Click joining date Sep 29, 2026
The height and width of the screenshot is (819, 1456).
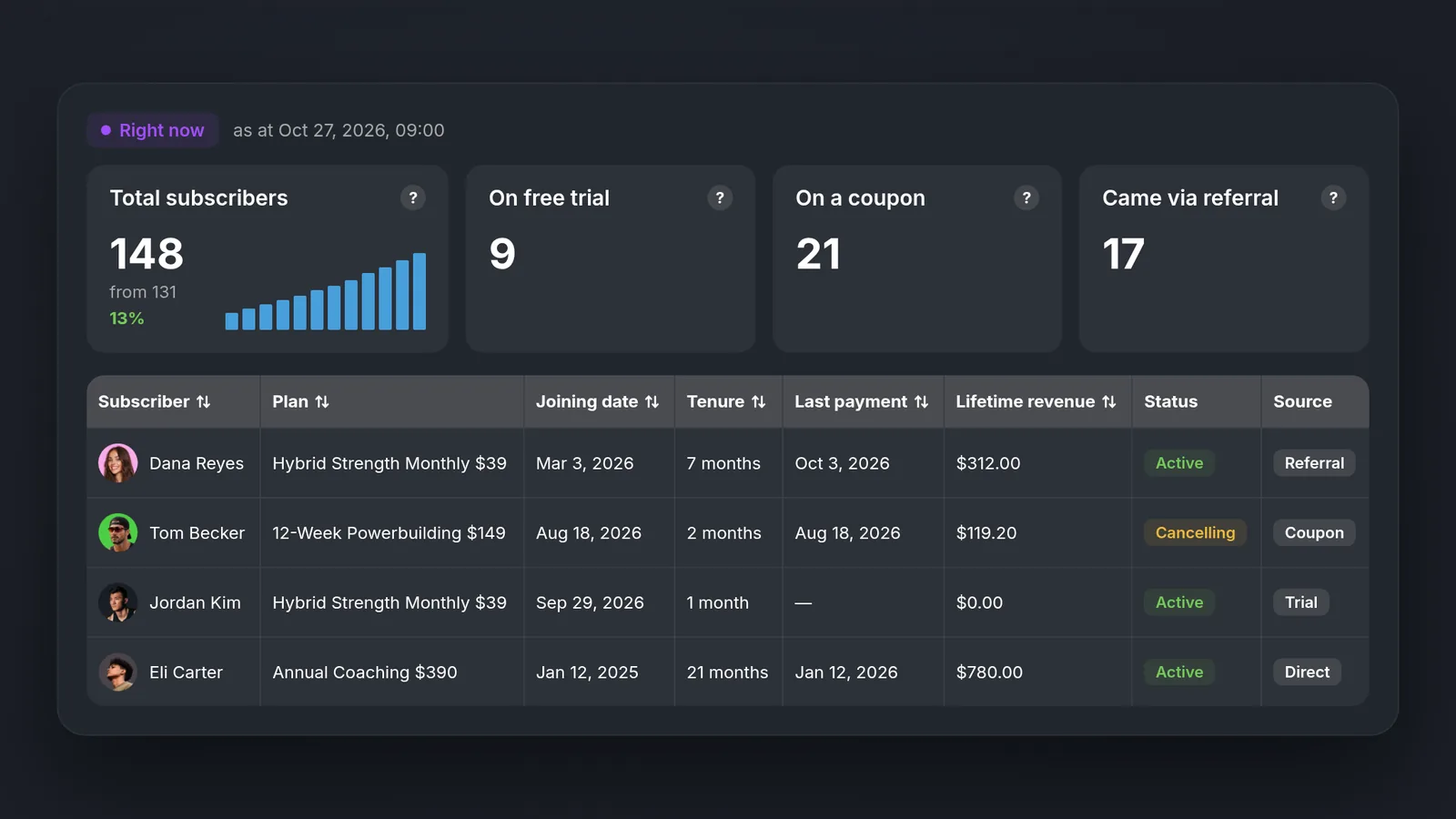tap(590, 602)
